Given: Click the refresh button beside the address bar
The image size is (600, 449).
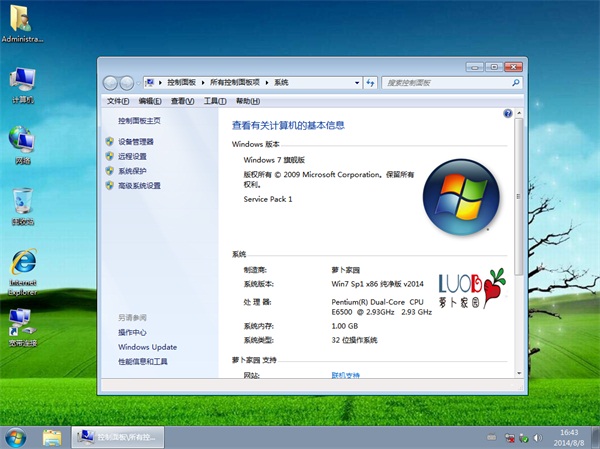Looking at the screenshot, I should click(x=370, y=82).
